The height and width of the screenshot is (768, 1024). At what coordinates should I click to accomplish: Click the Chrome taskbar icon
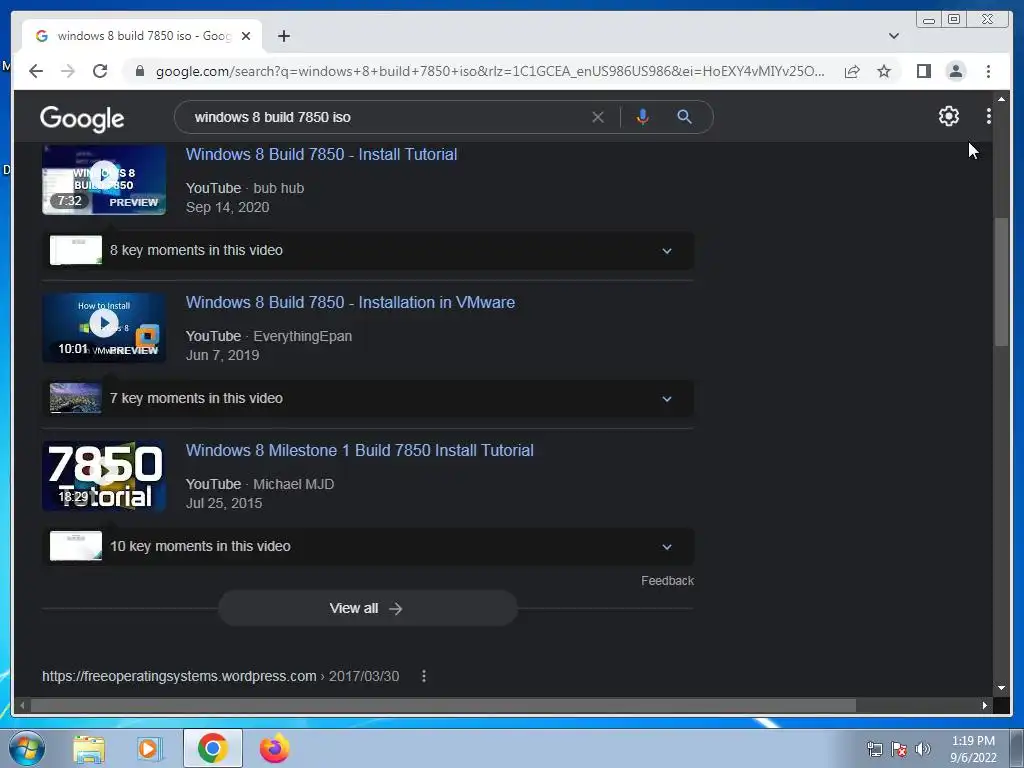213,748
